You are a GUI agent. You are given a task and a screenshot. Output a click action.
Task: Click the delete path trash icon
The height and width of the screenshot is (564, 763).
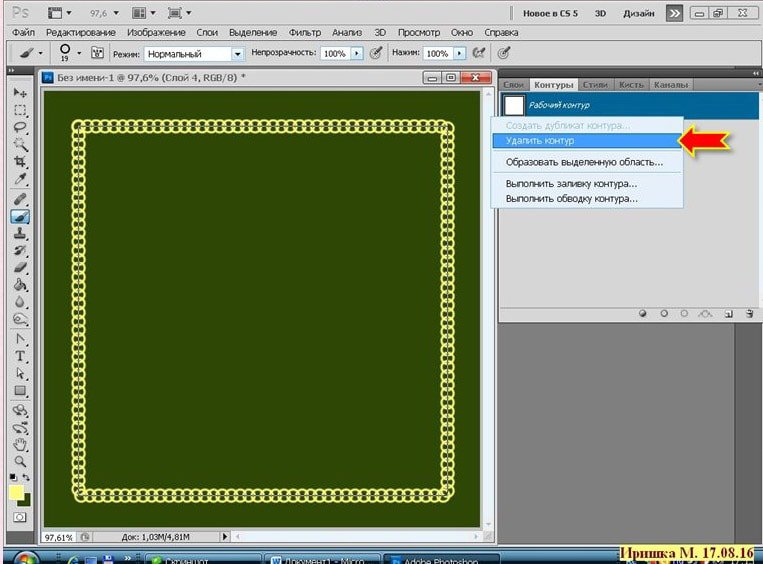pyautogui.click(x=748, y=313)
